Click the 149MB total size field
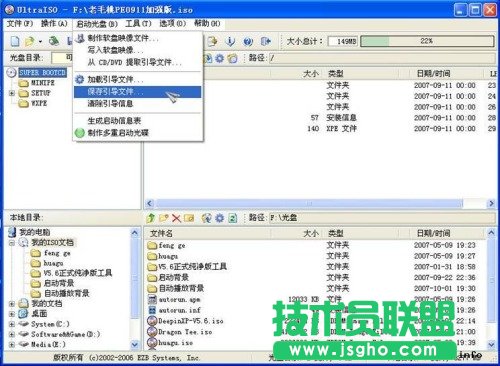The image size is (500, 366). coord(343,41)
